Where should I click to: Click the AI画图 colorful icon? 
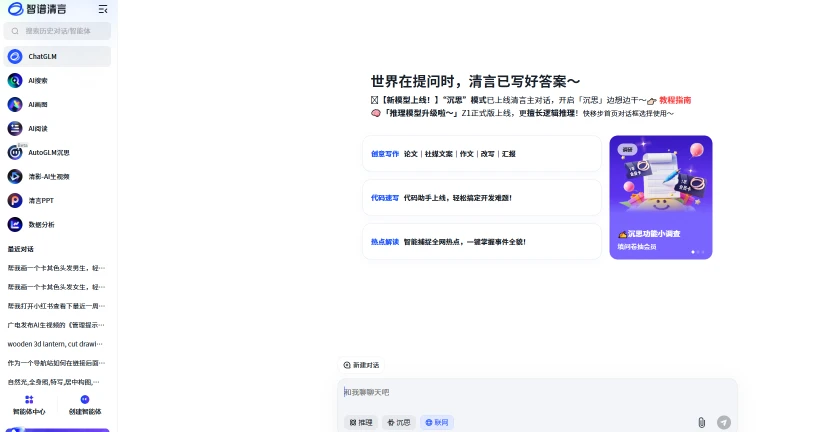15,104
